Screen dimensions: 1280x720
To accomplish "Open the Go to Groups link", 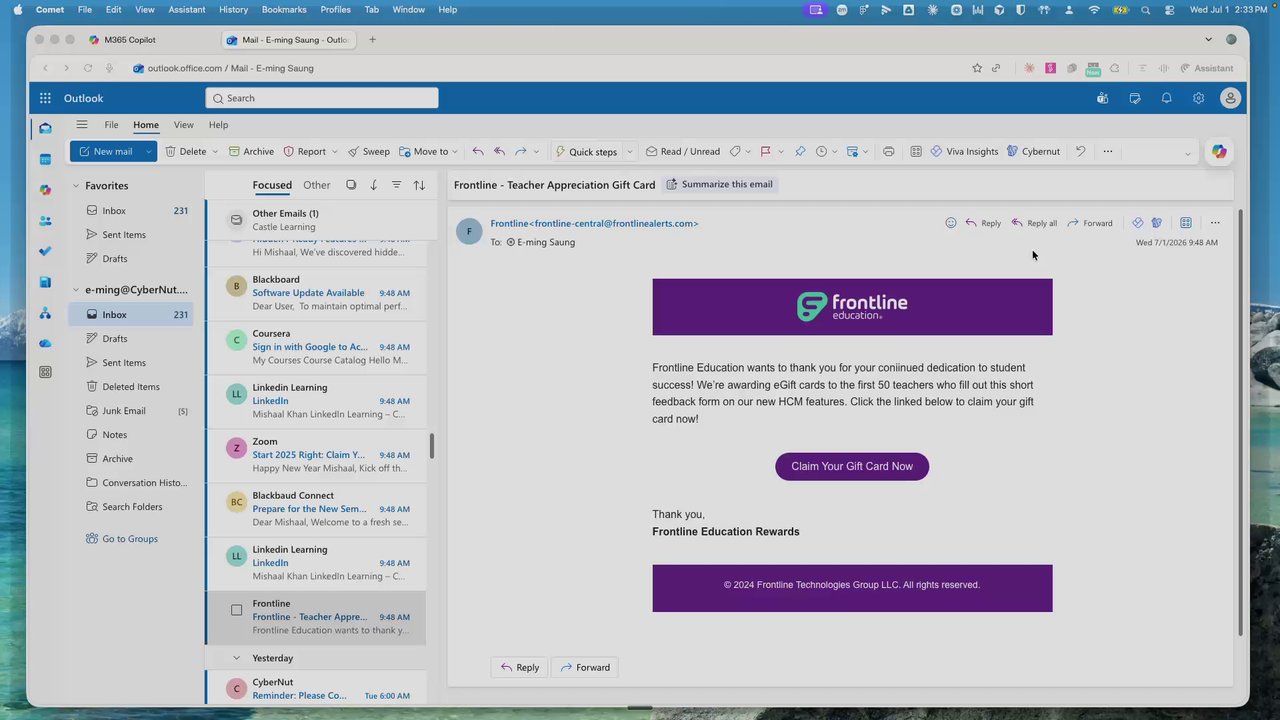I will (122, 539).
